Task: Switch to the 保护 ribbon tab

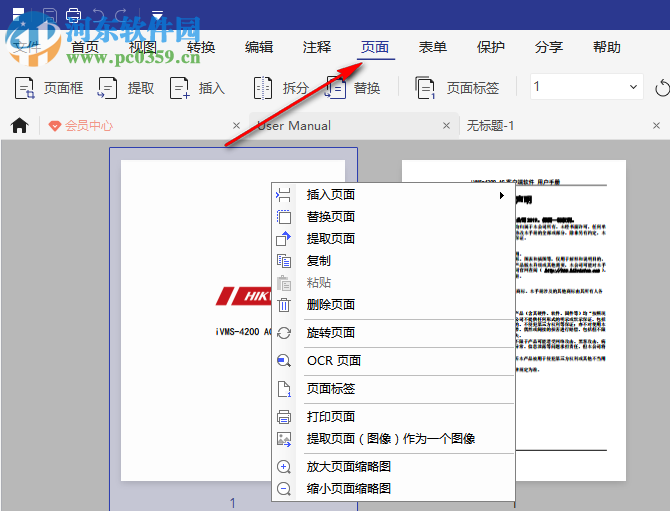Action: coord(491,47)
